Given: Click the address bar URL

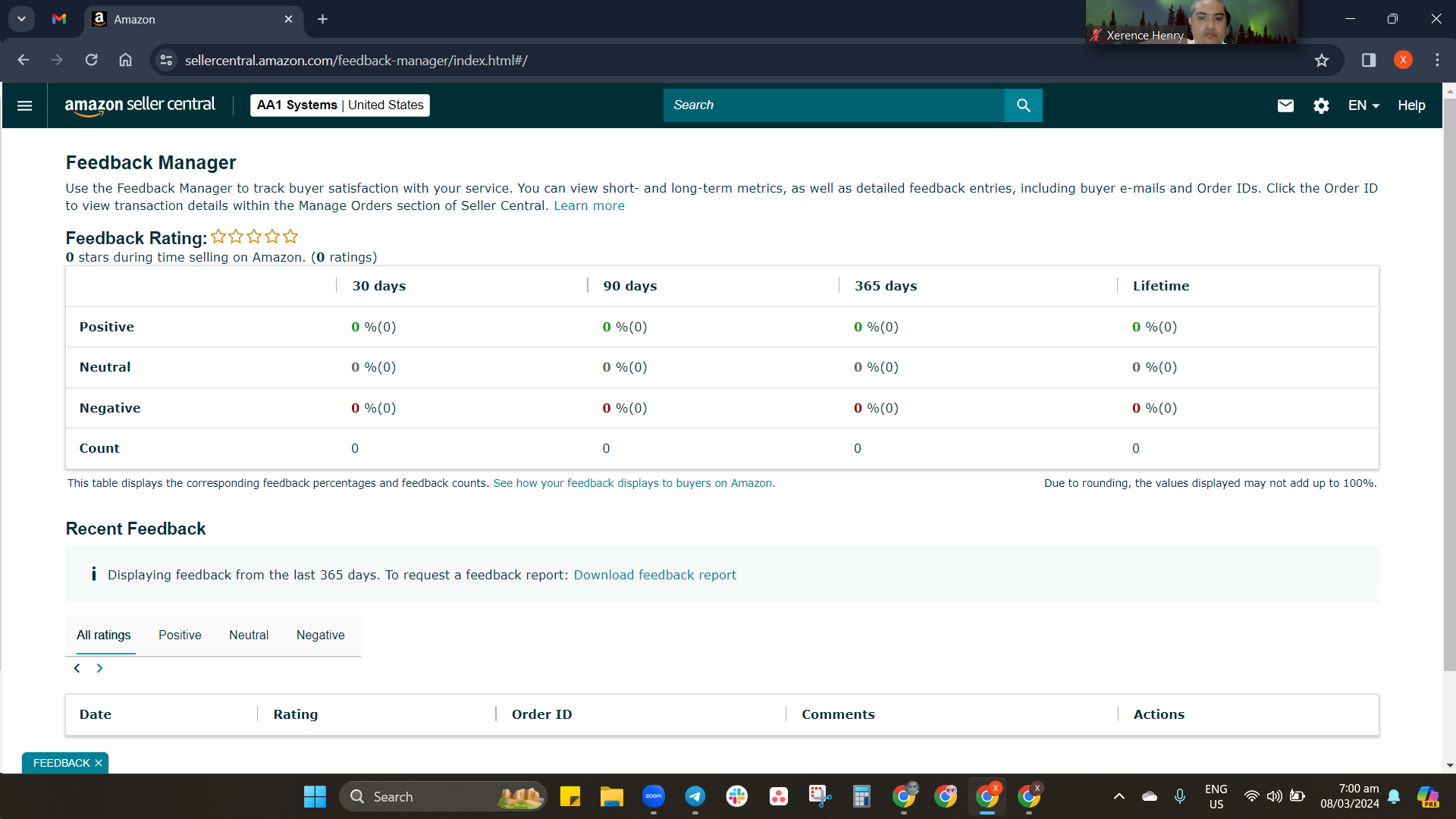Looking at the screenshot, I should pyautogui.click(x=356, y=60).
